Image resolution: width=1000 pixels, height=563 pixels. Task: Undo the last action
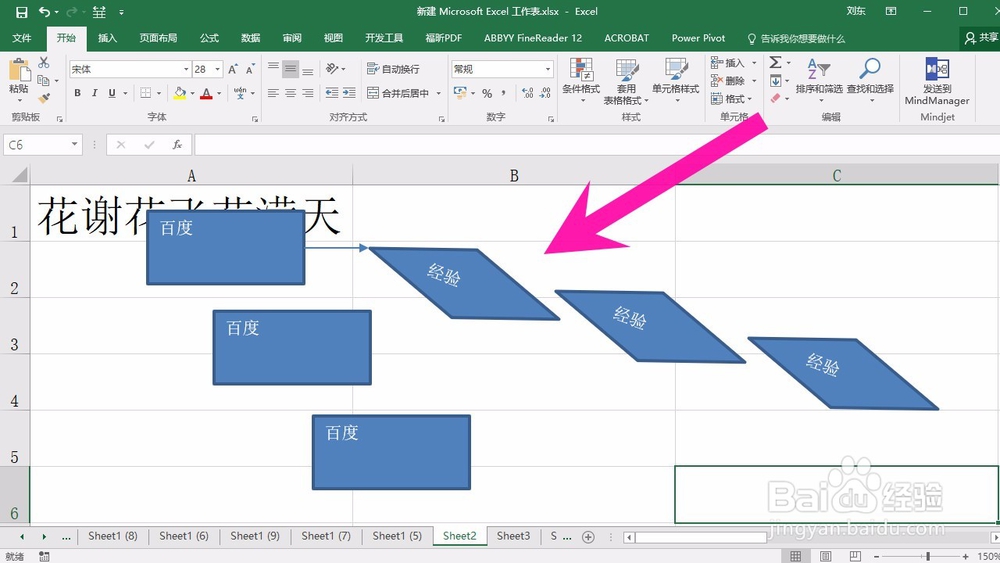(44, 11)
